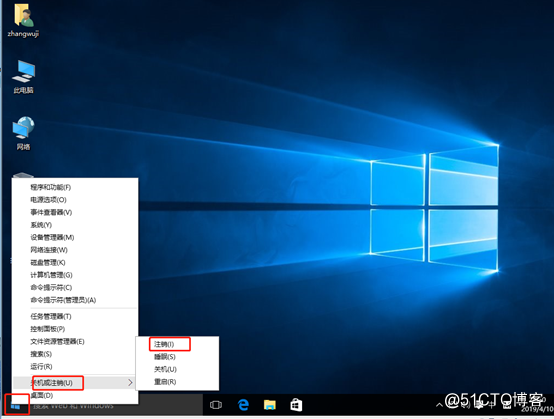
Task: Open 控制面板(P) from the menu
Action: tap(75, 329)
